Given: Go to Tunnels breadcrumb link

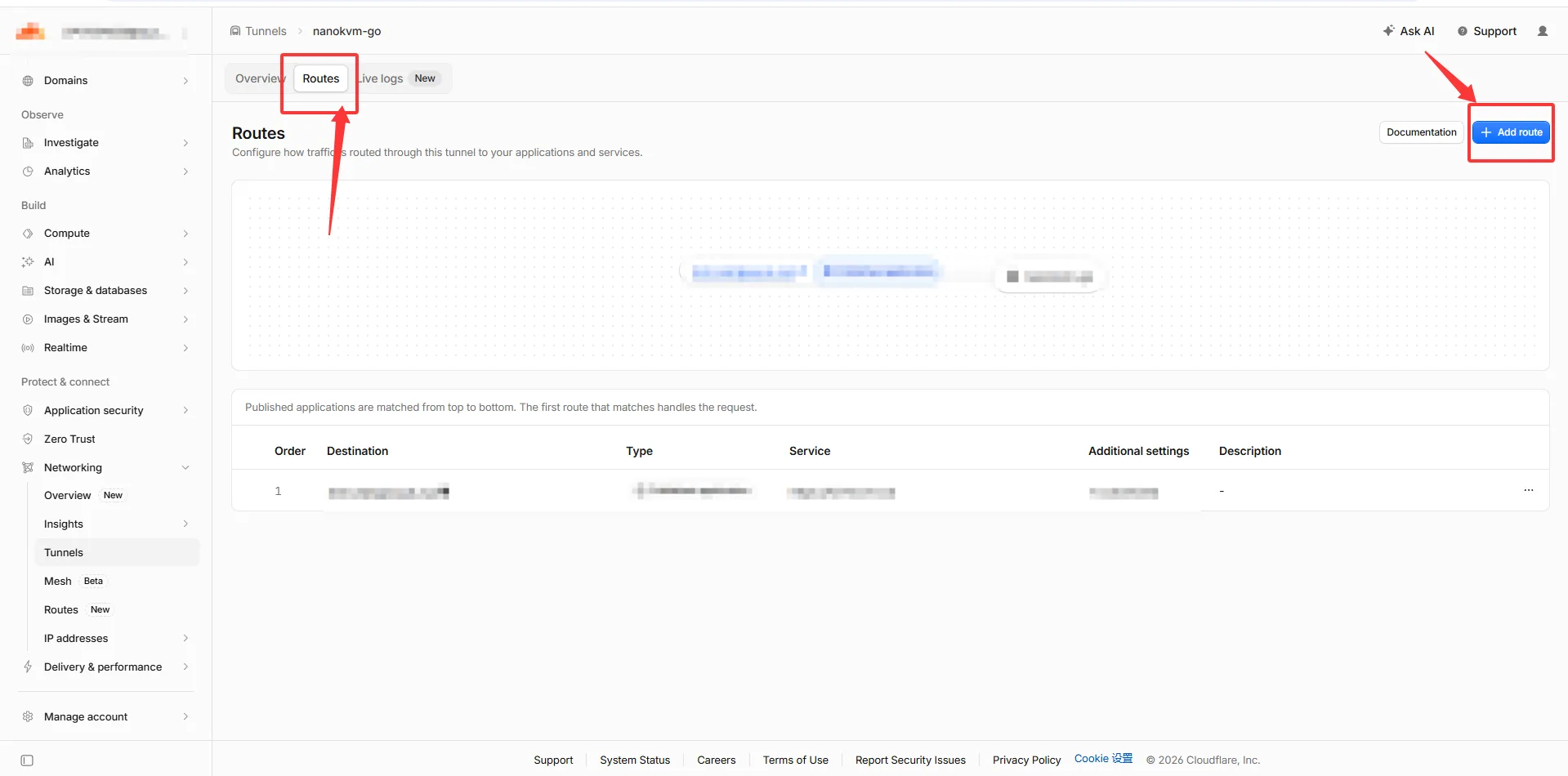Looking at the screenshot, I should [258, 31].
